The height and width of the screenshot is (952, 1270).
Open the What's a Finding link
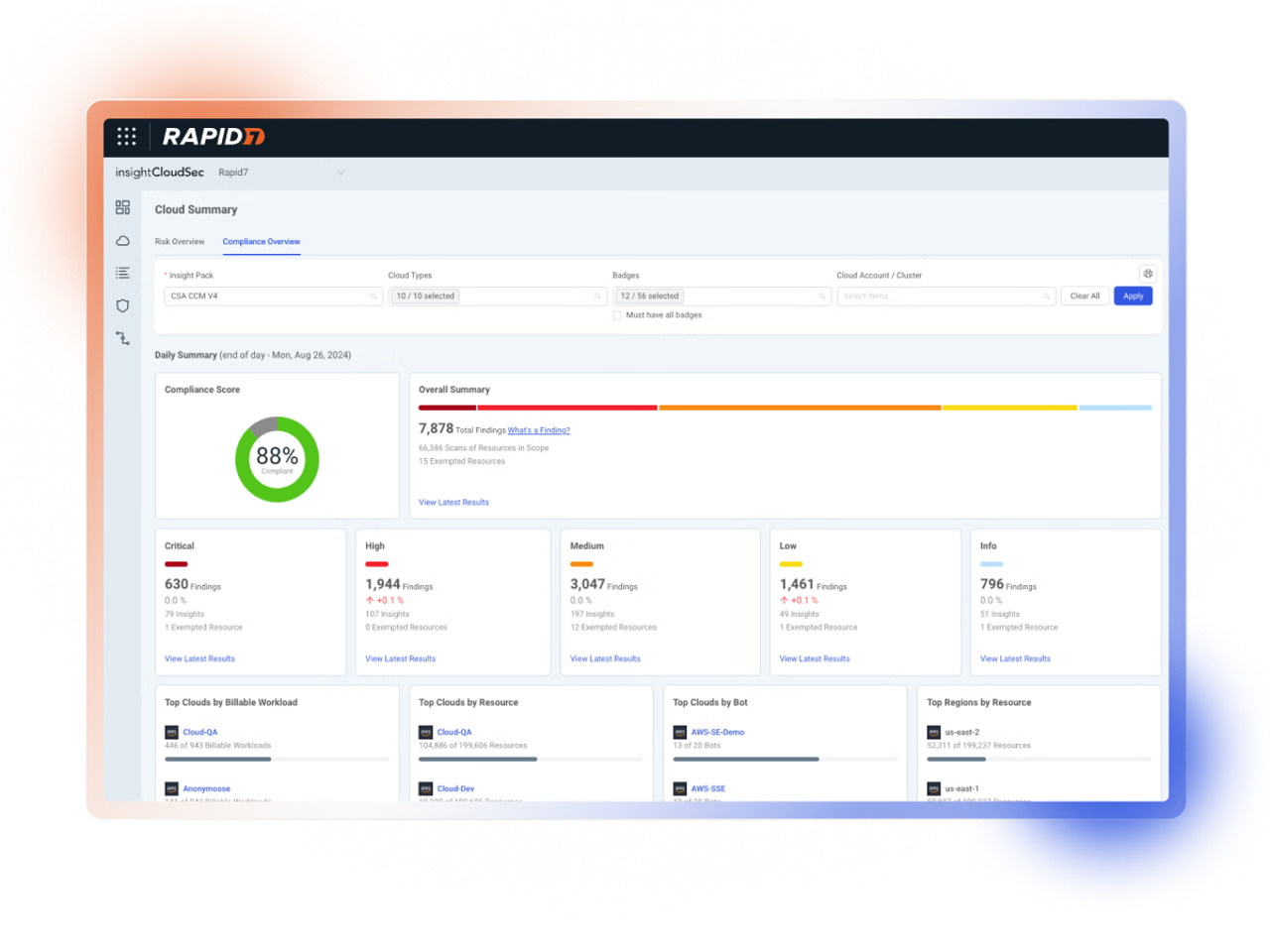(539, 429)
